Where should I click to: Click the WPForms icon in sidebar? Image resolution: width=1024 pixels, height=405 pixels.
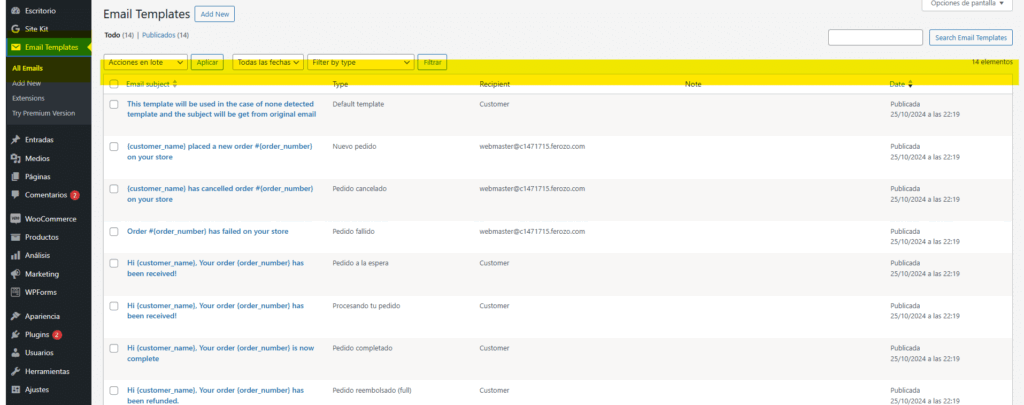click(16, 292)
